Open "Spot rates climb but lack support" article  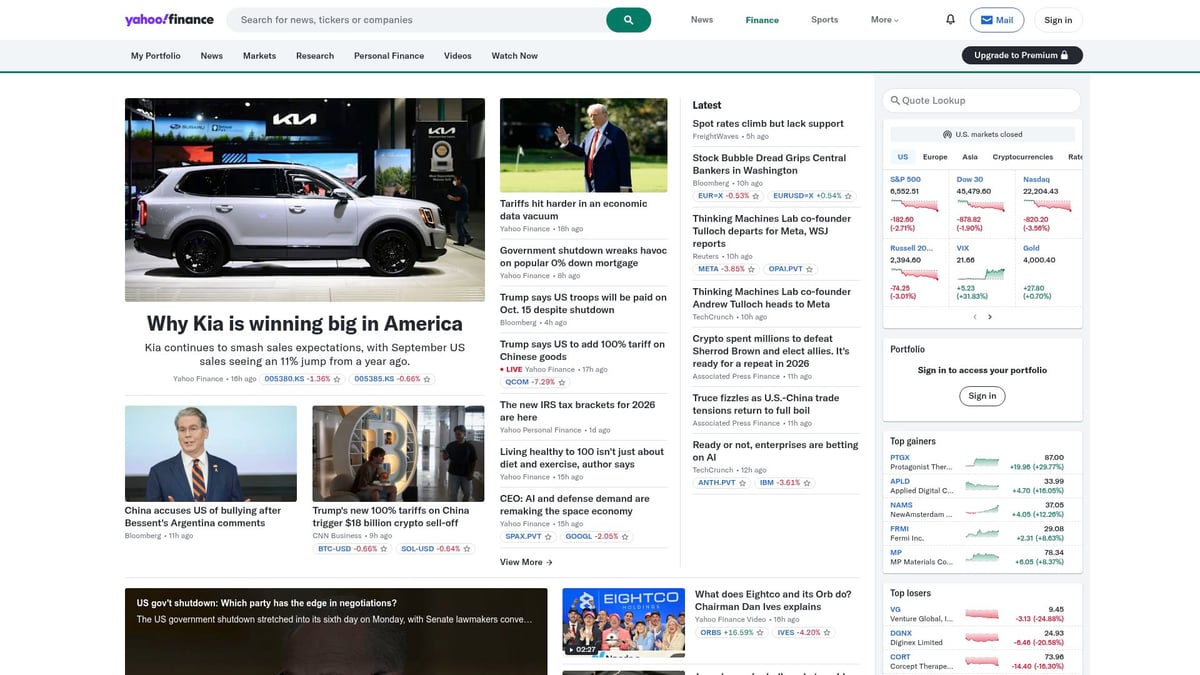pos(768,124)
